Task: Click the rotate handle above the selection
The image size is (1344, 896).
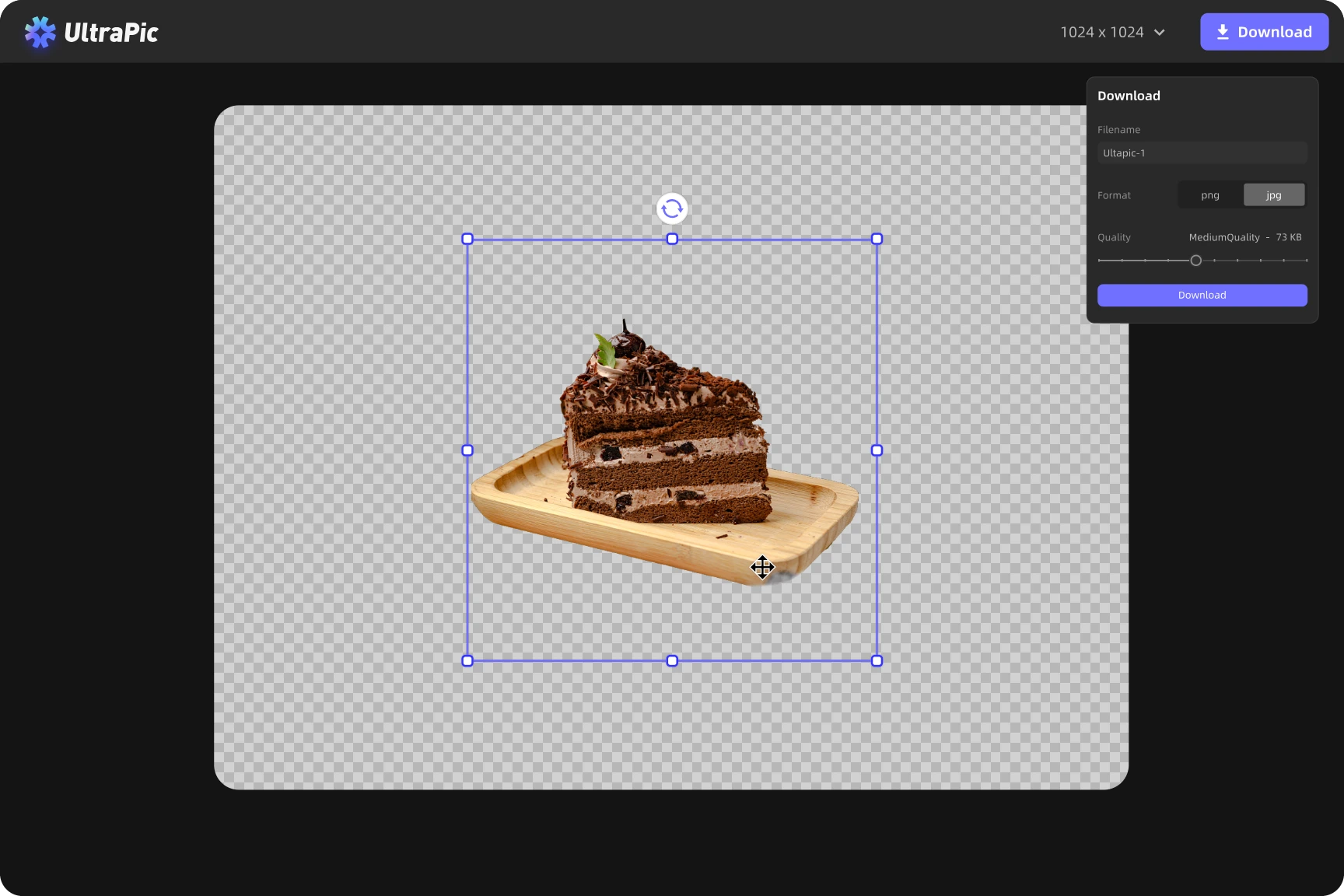Action: click(x=672, y=208)
